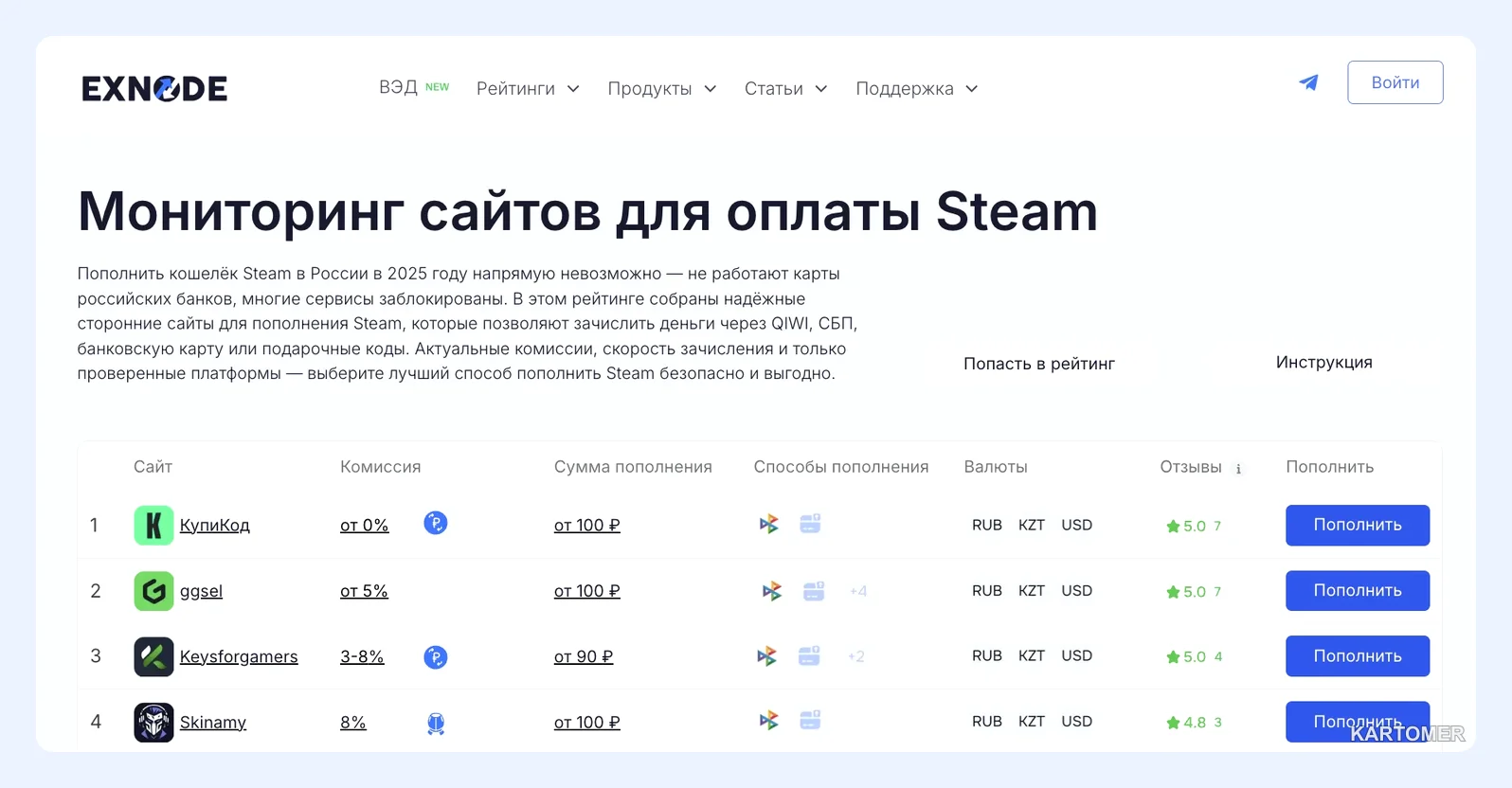Click the bank card icon in Skinamy row
The height and width of the screenshot is (788, 1512).
click(x=810, y=720)
